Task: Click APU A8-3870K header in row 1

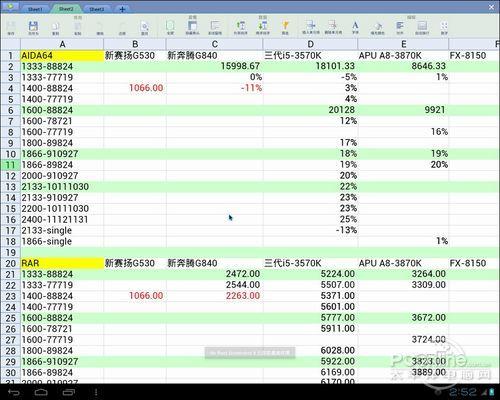Action: [x=403, y=55]
